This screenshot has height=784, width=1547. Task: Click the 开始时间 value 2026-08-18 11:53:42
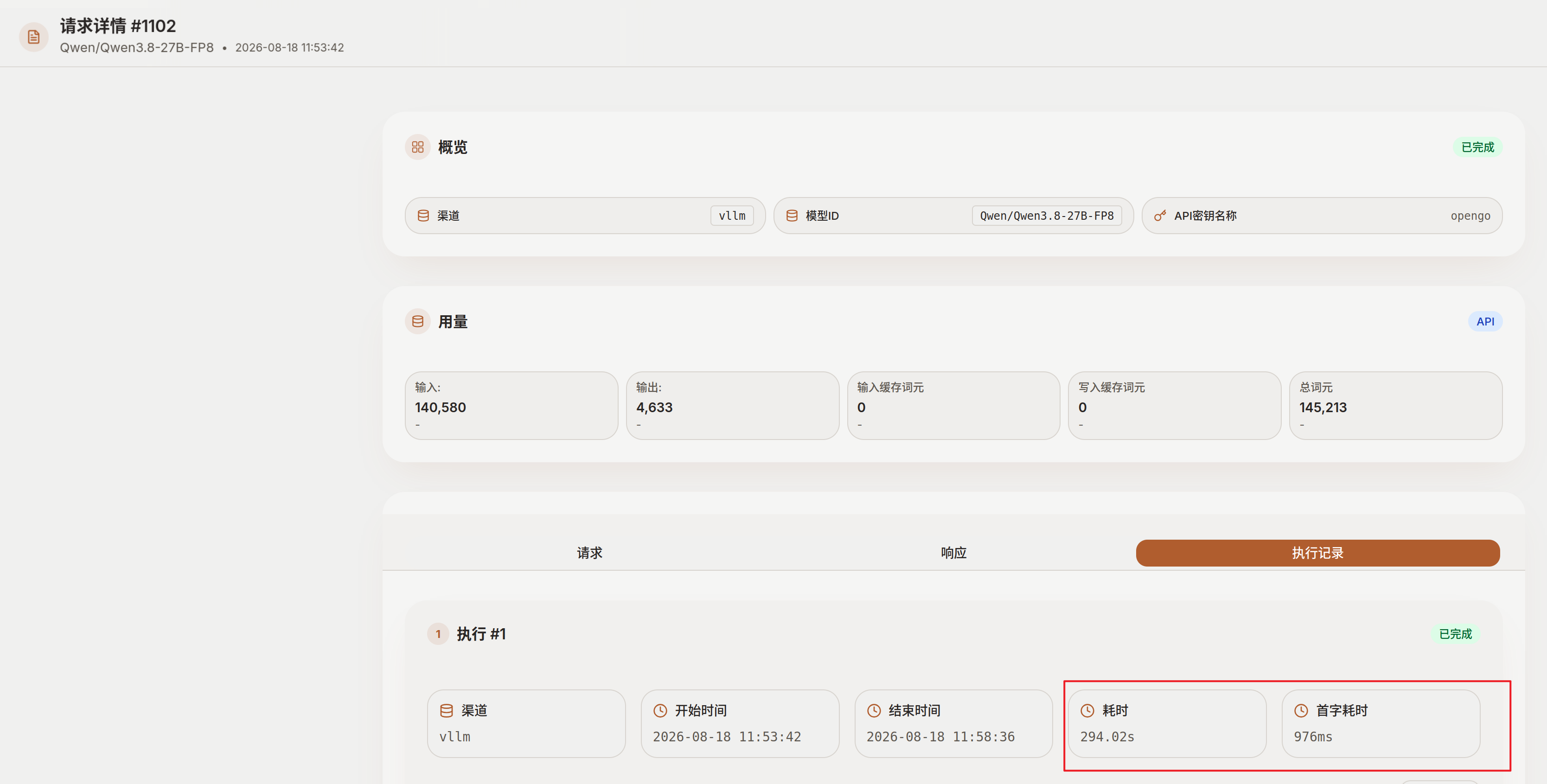click(727, 737)
